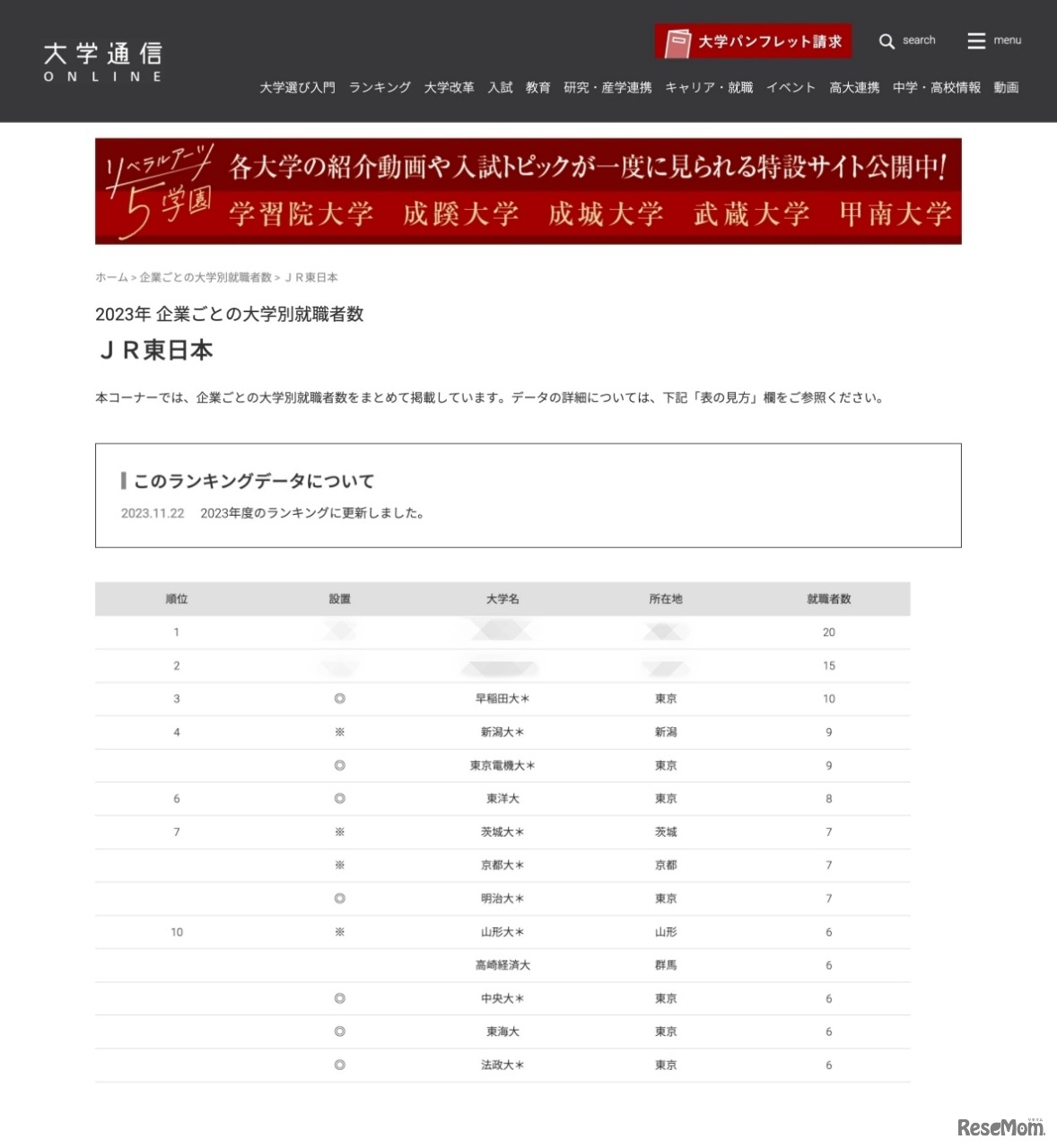Click the 東京電機大 table row
1057x1148 pixels.
coord(501,765)
